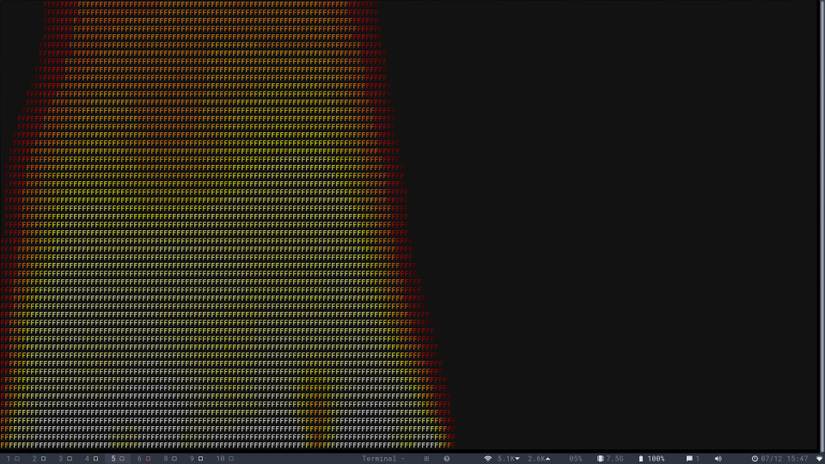
Task: Switch to workspace 10
Action: [x=225, y=459]
